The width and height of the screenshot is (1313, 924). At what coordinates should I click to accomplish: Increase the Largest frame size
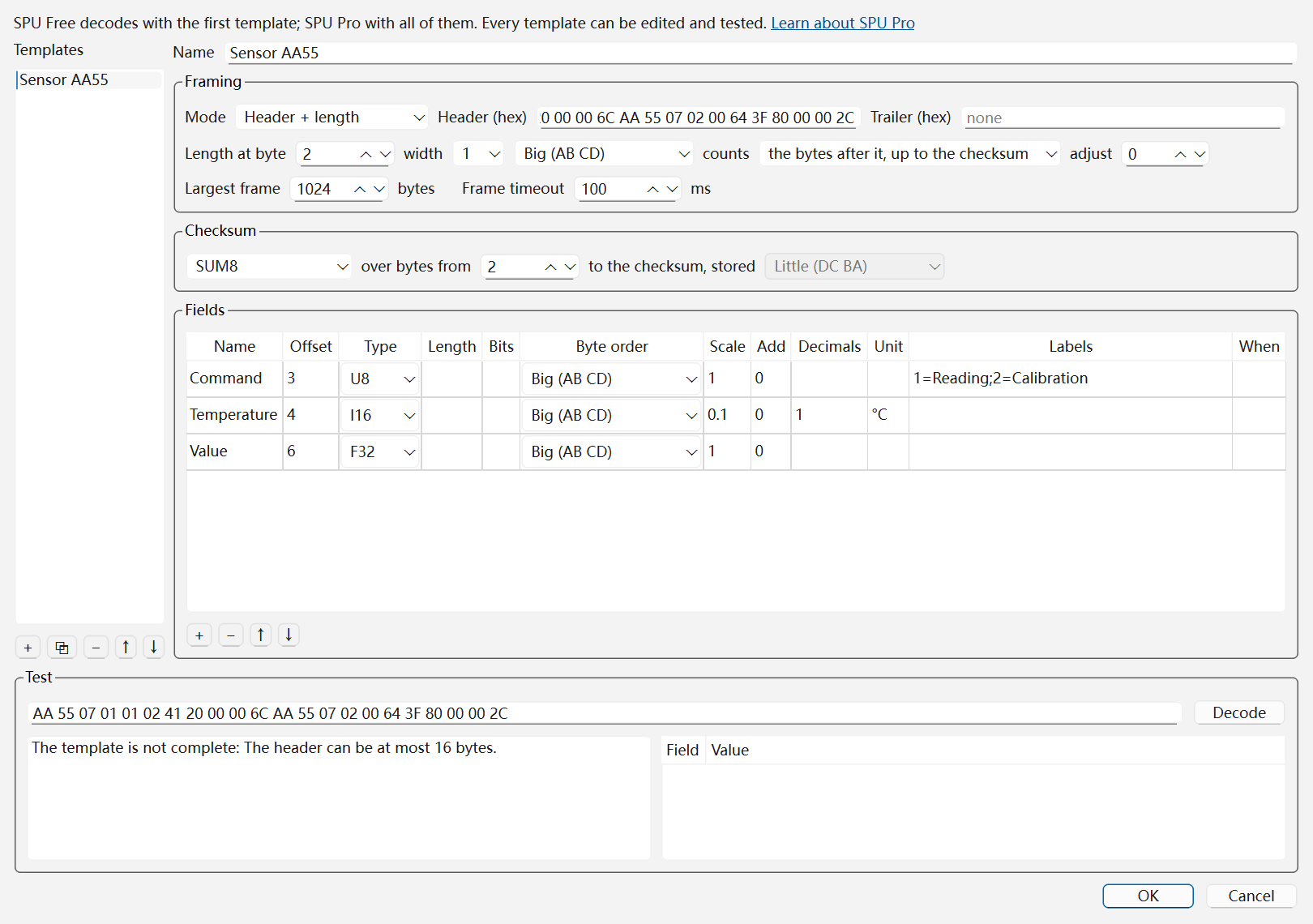click(x=360, y=189)
